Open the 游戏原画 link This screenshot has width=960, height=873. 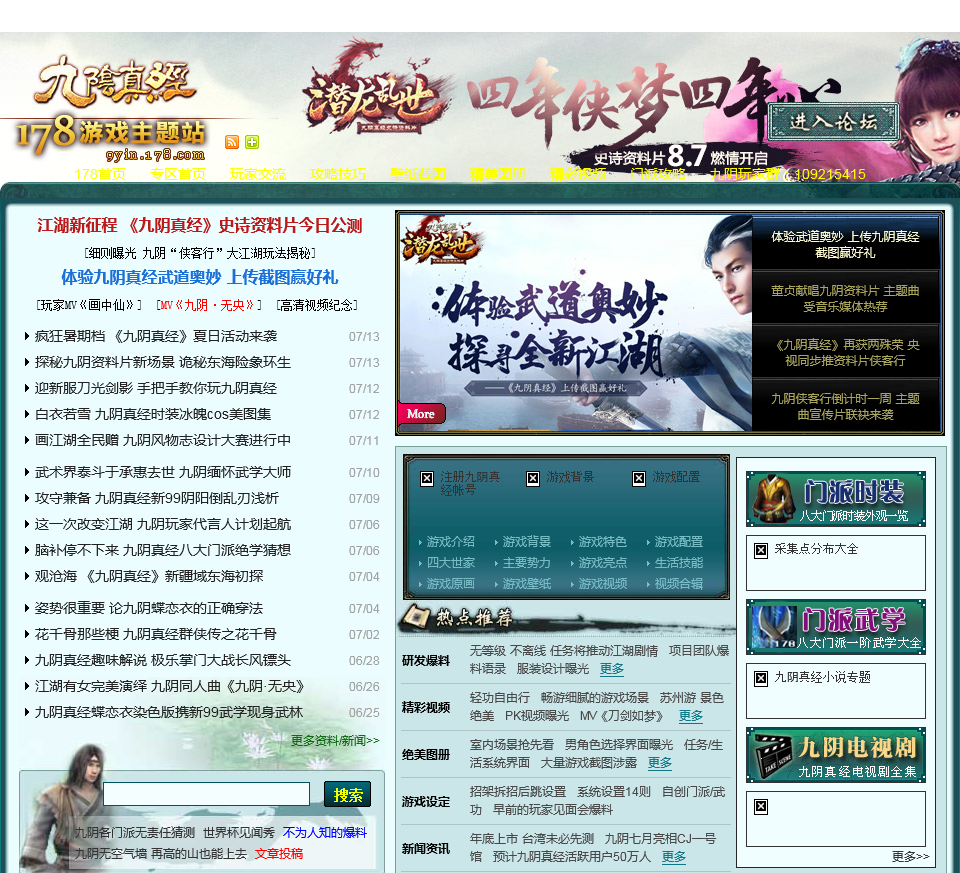click(x=450, y=584)
